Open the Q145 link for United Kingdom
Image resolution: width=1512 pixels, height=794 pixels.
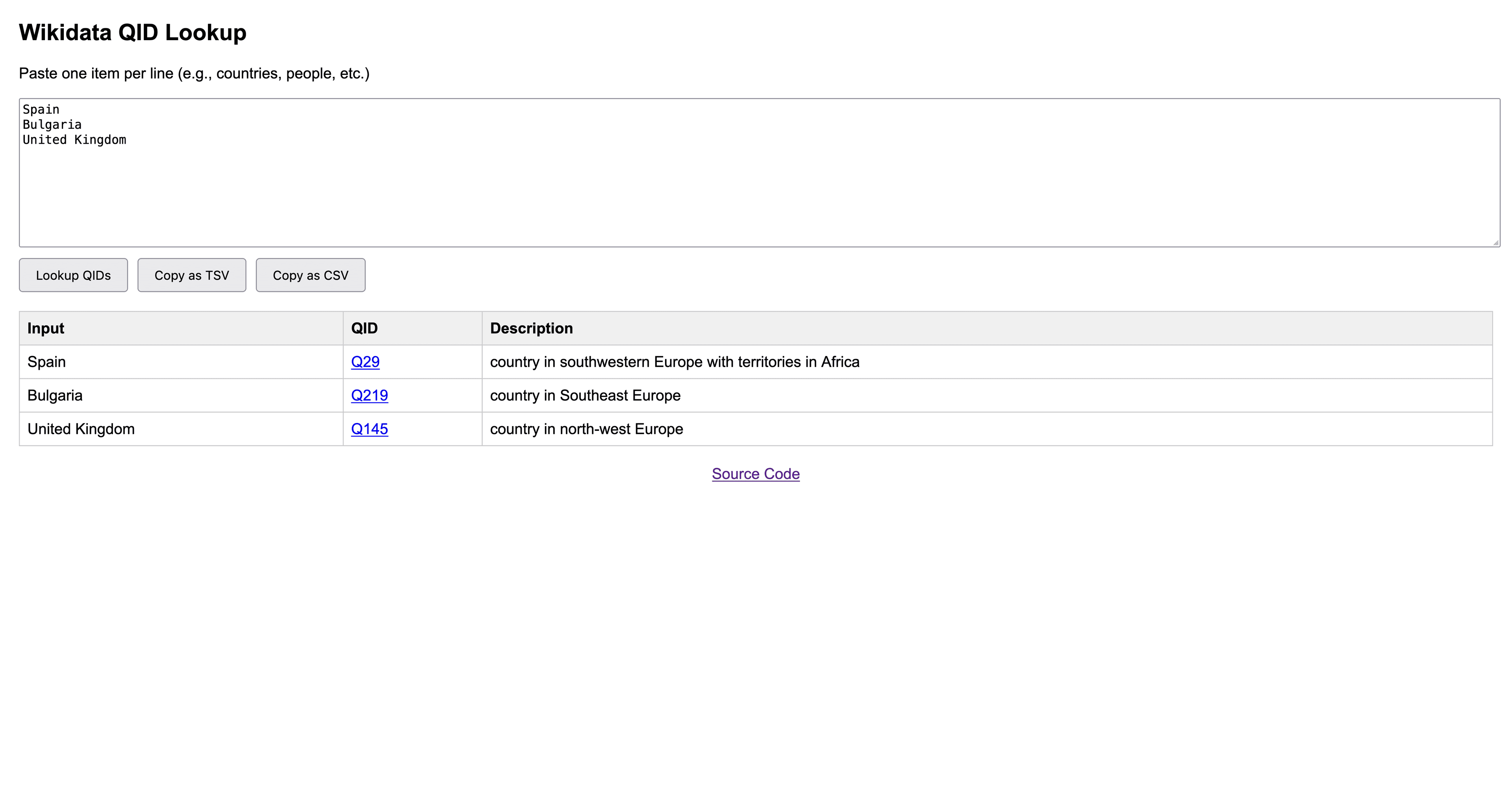click(369, 429)
